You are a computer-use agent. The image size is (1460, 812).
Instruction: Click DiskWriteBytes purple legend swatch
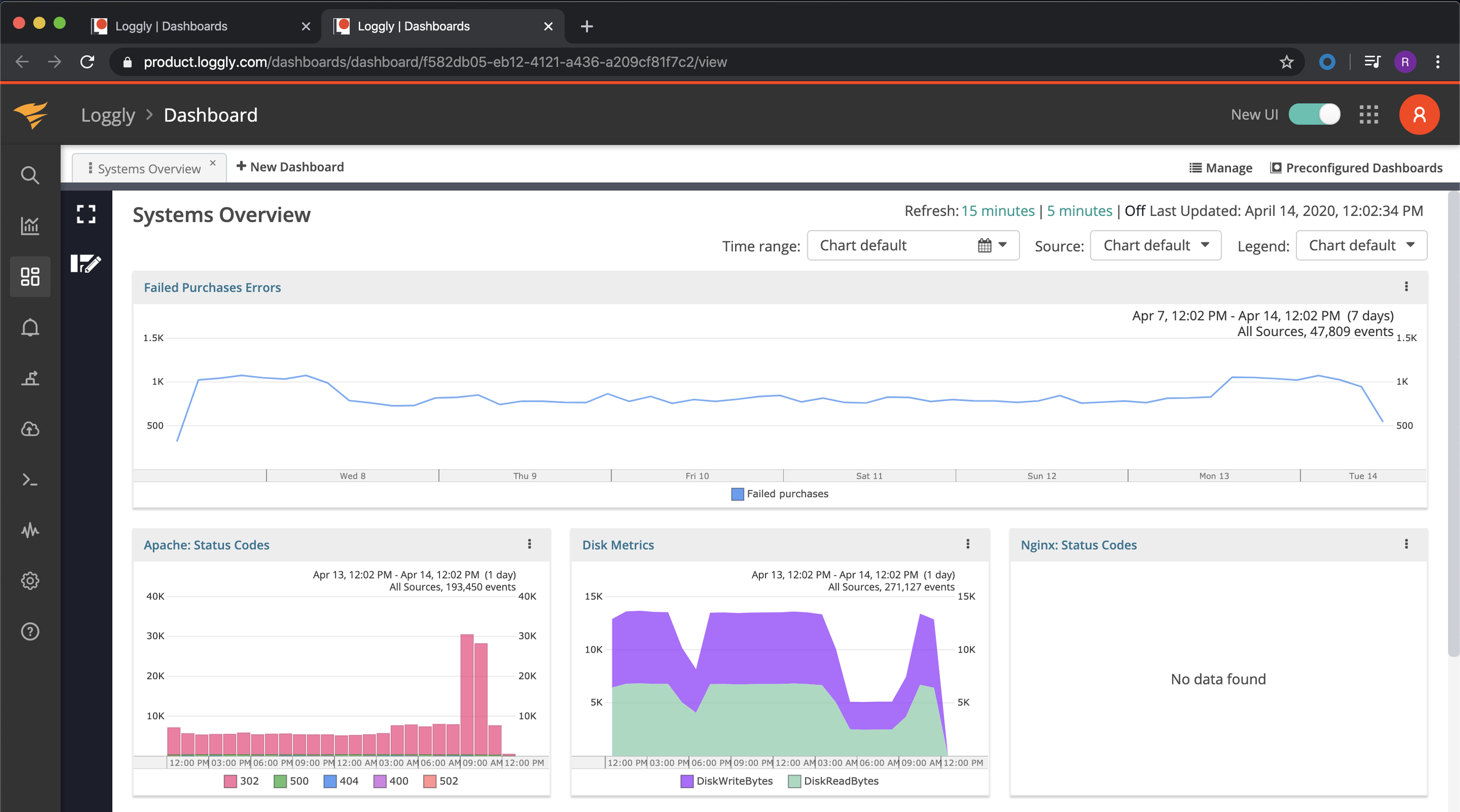(x=687, y=781)
